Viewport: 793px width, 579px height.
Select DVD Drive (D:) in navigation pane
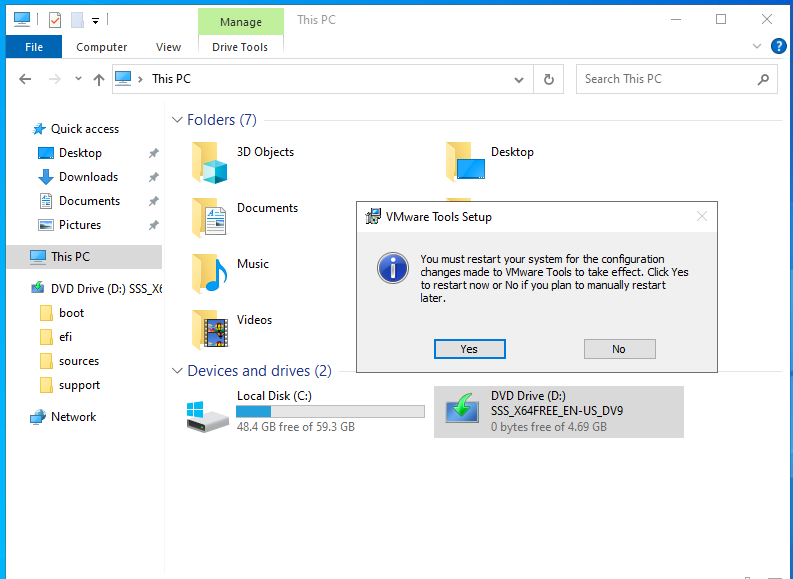click(96, 289)
